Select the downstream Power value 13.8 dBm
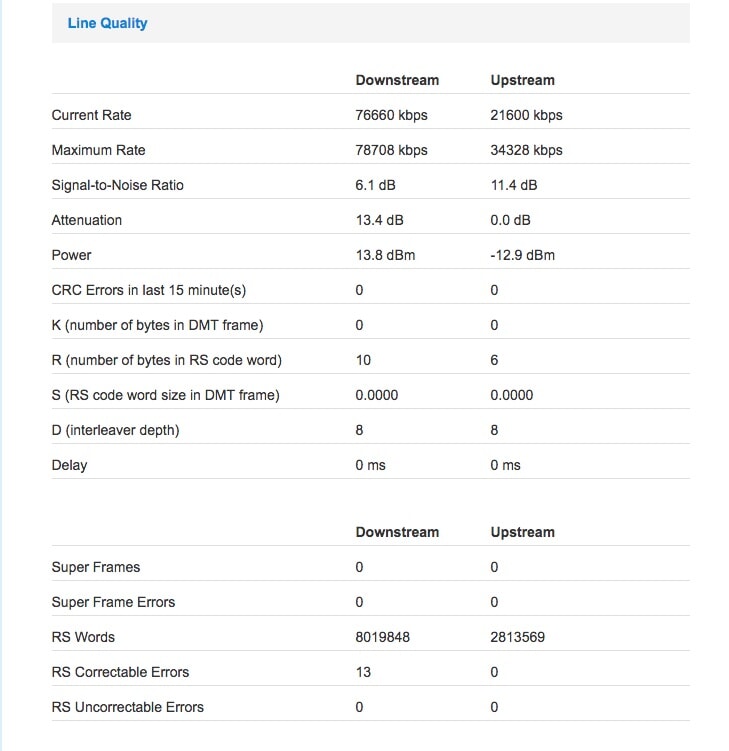 (385, 255)
